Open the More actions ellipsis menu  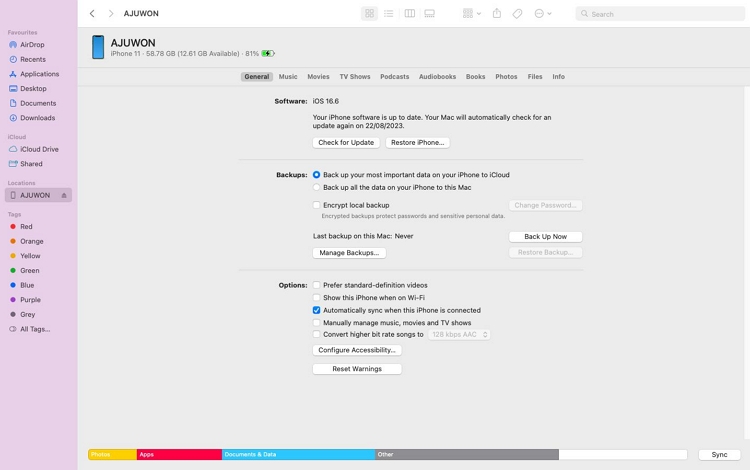pyautogui.click(x=543, y=13)
